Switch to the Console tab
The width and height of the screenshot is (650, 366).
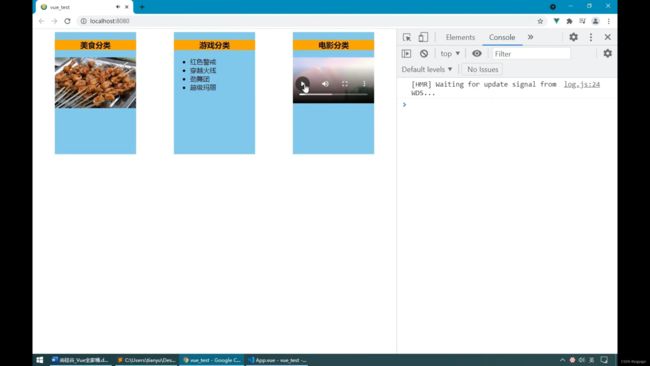click(x=502, y=37)
